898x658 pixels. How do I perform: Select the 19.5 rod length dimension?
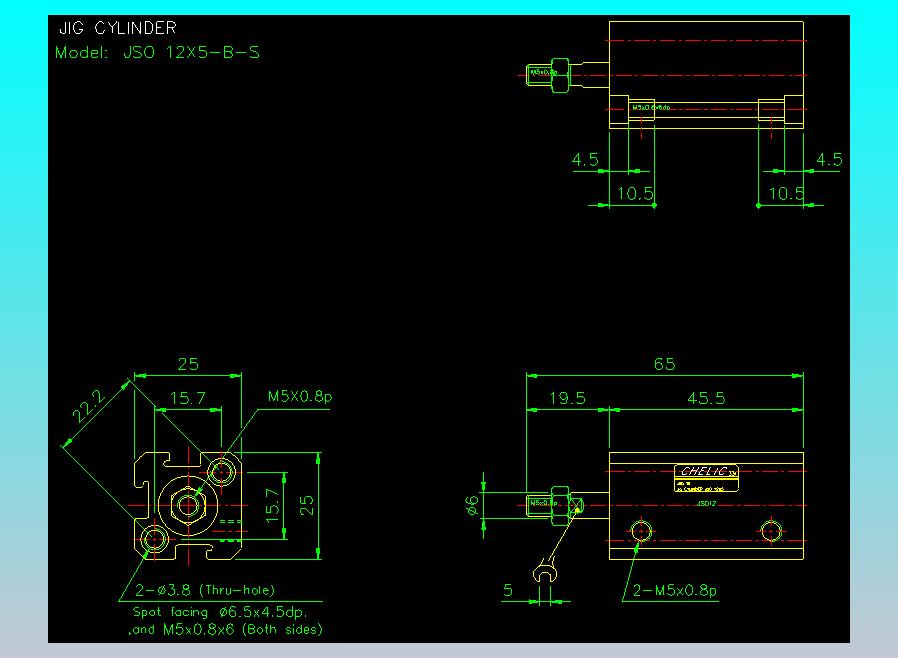(567, 398)
